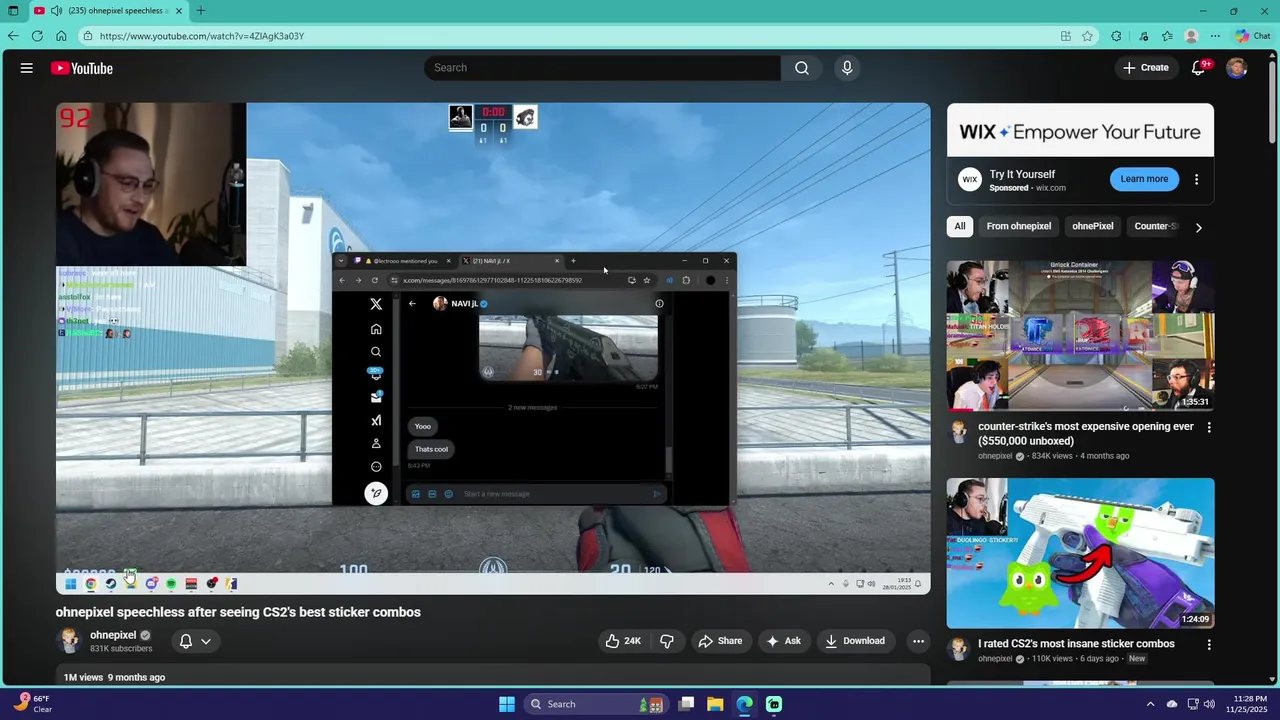Click the Share button
1280x720 pixels.
click(721, 641)
